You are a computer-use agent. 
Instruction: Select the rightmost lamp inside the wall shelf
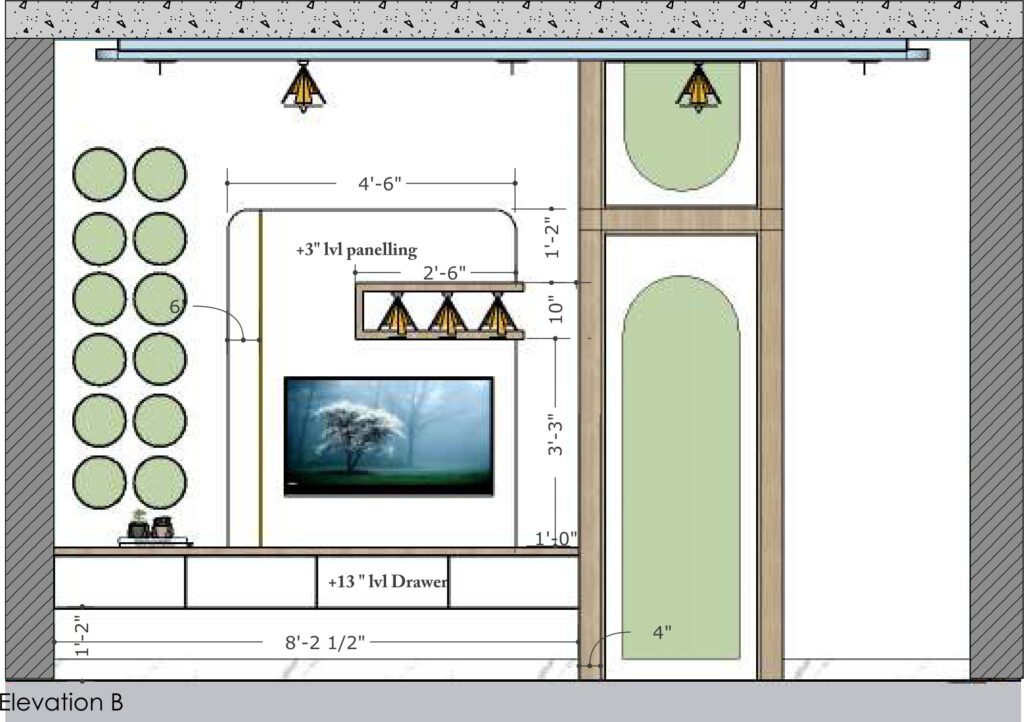[x=496, y=315]
